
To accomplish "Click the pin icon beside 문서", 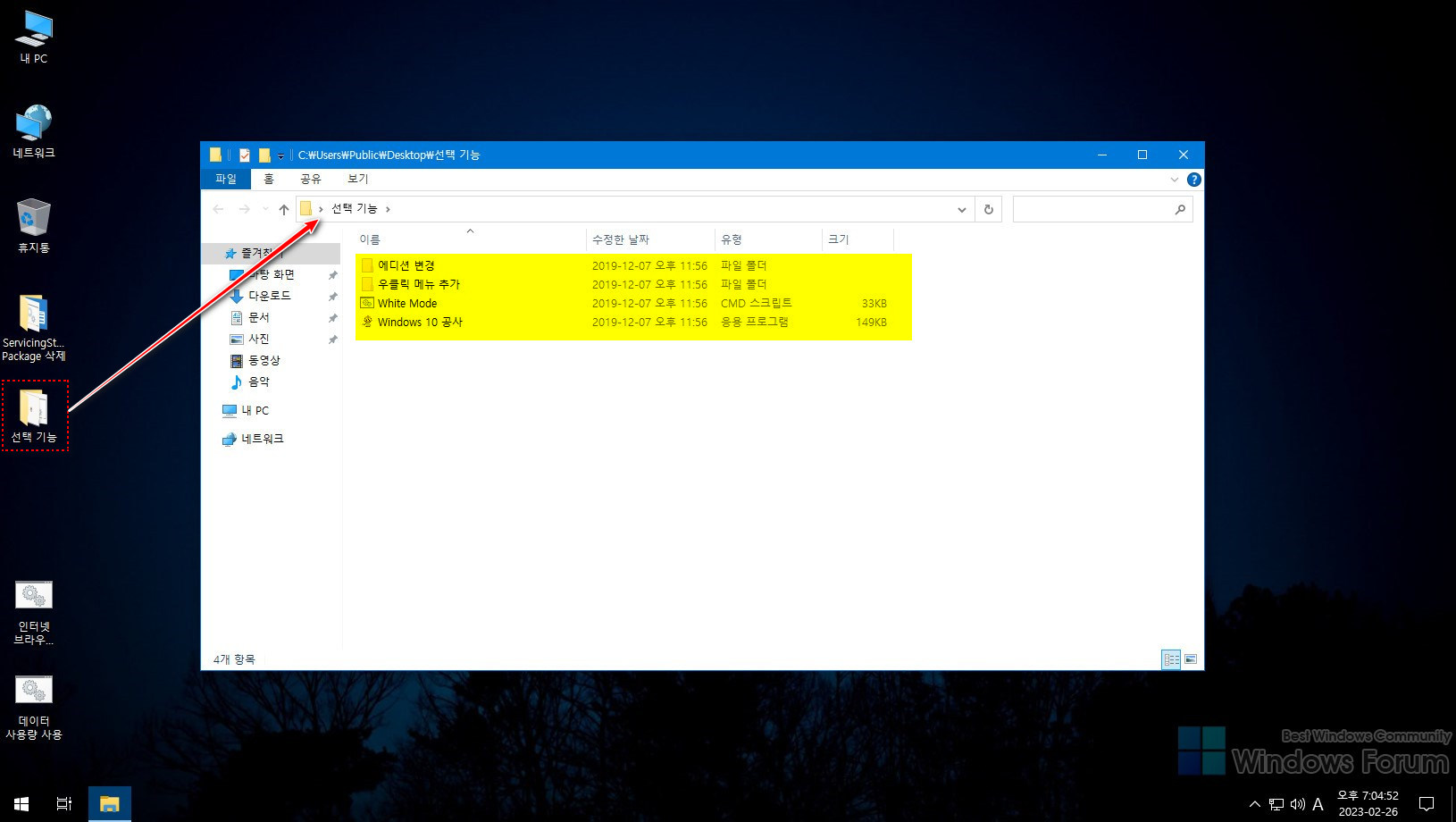I will coord(333,318).
